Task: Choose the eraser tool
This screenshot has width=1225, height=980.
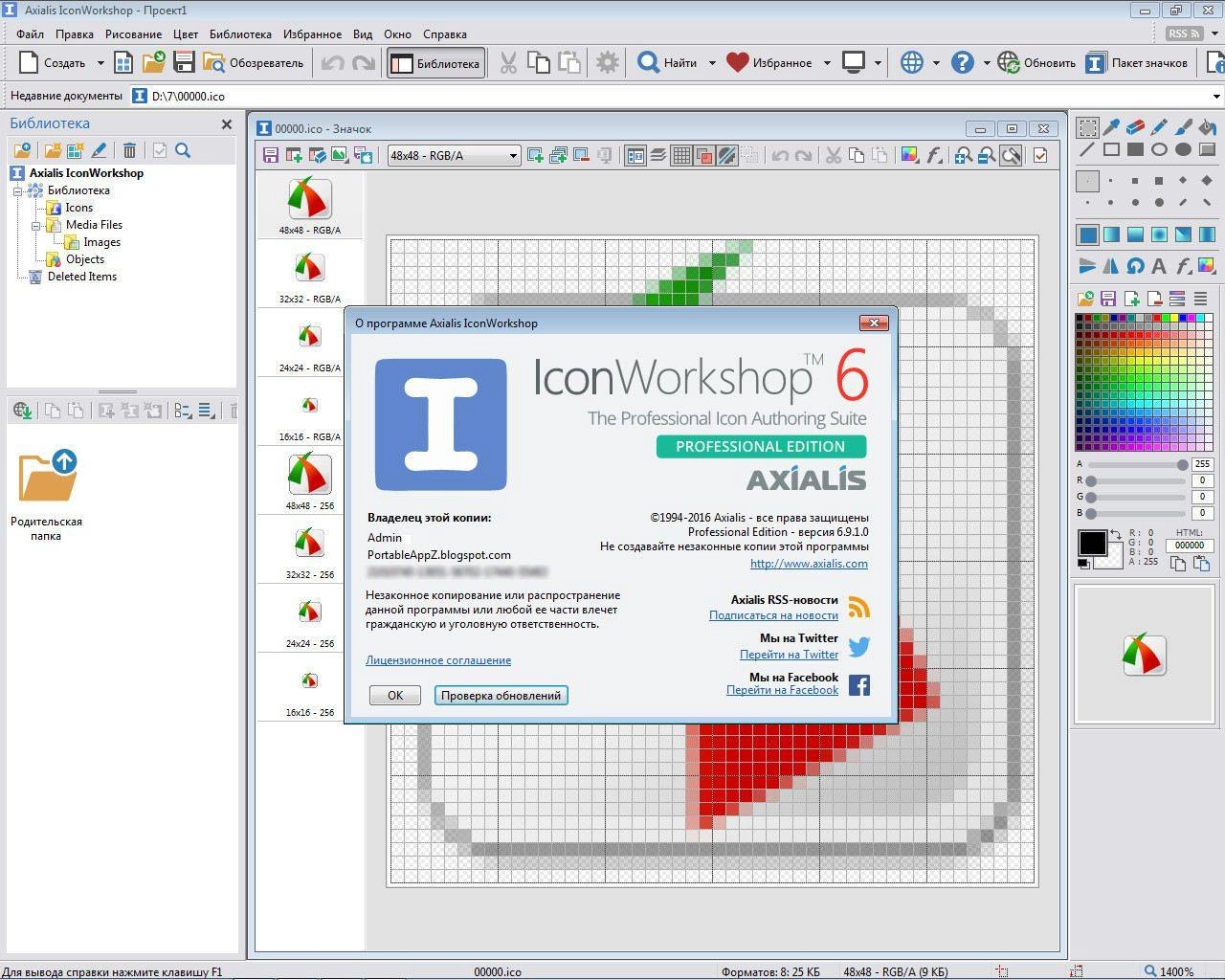Action: click(x=1135, y=127)
